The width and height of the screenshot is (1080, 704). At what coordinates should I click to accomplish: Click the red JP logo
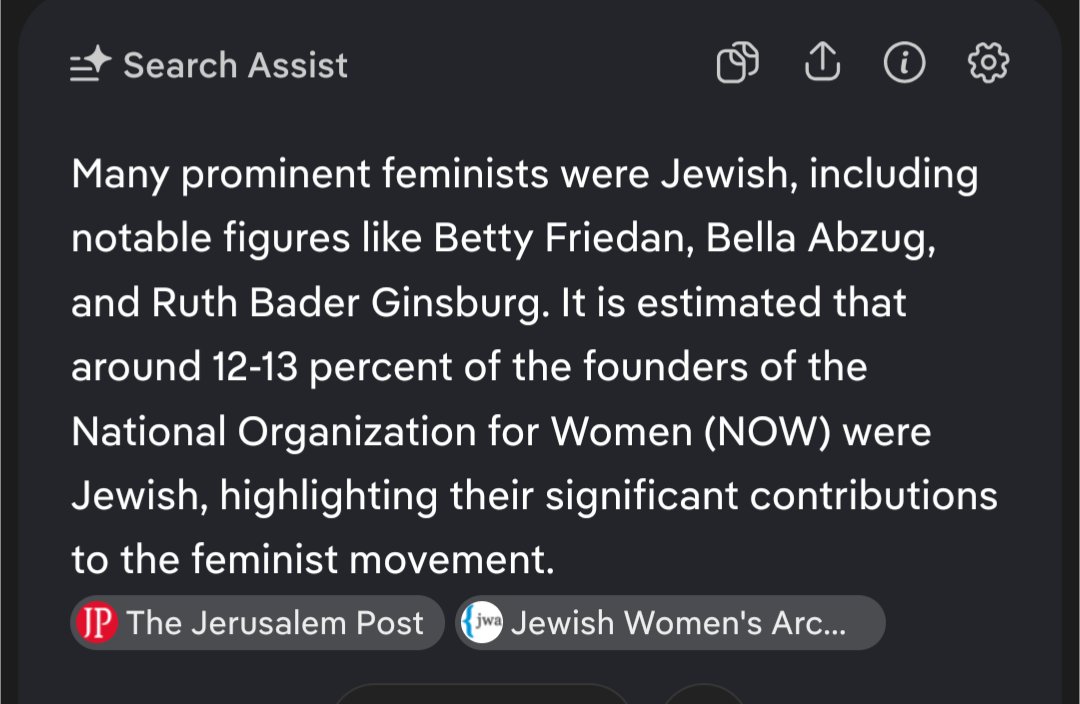click(x=95, y=623)
